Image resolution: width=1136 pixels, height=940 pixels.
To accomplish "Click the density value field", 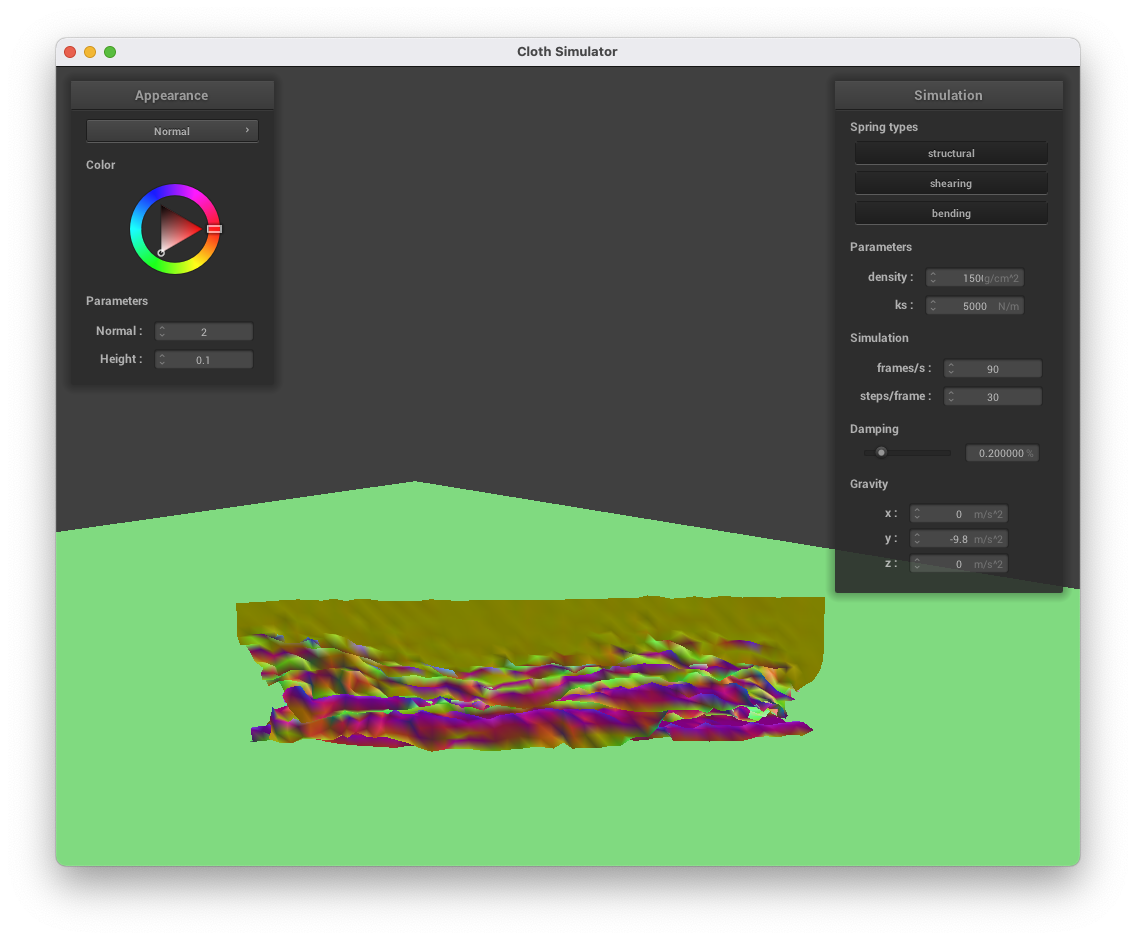I will coord(974,278).
